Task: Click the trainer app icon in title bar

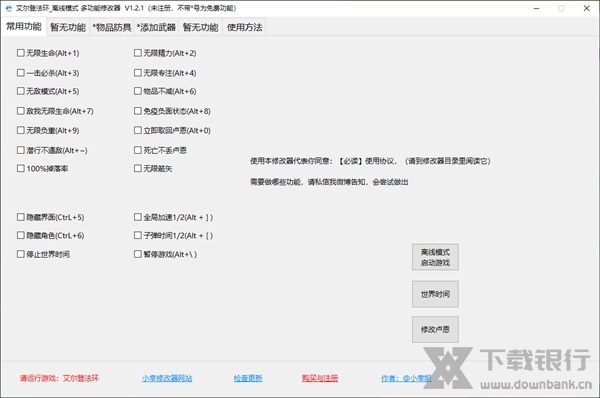Action: 9,8
